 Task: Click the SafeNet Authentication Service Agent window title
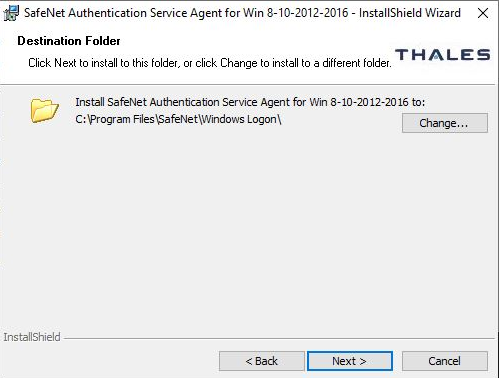[x=242, y=13]
